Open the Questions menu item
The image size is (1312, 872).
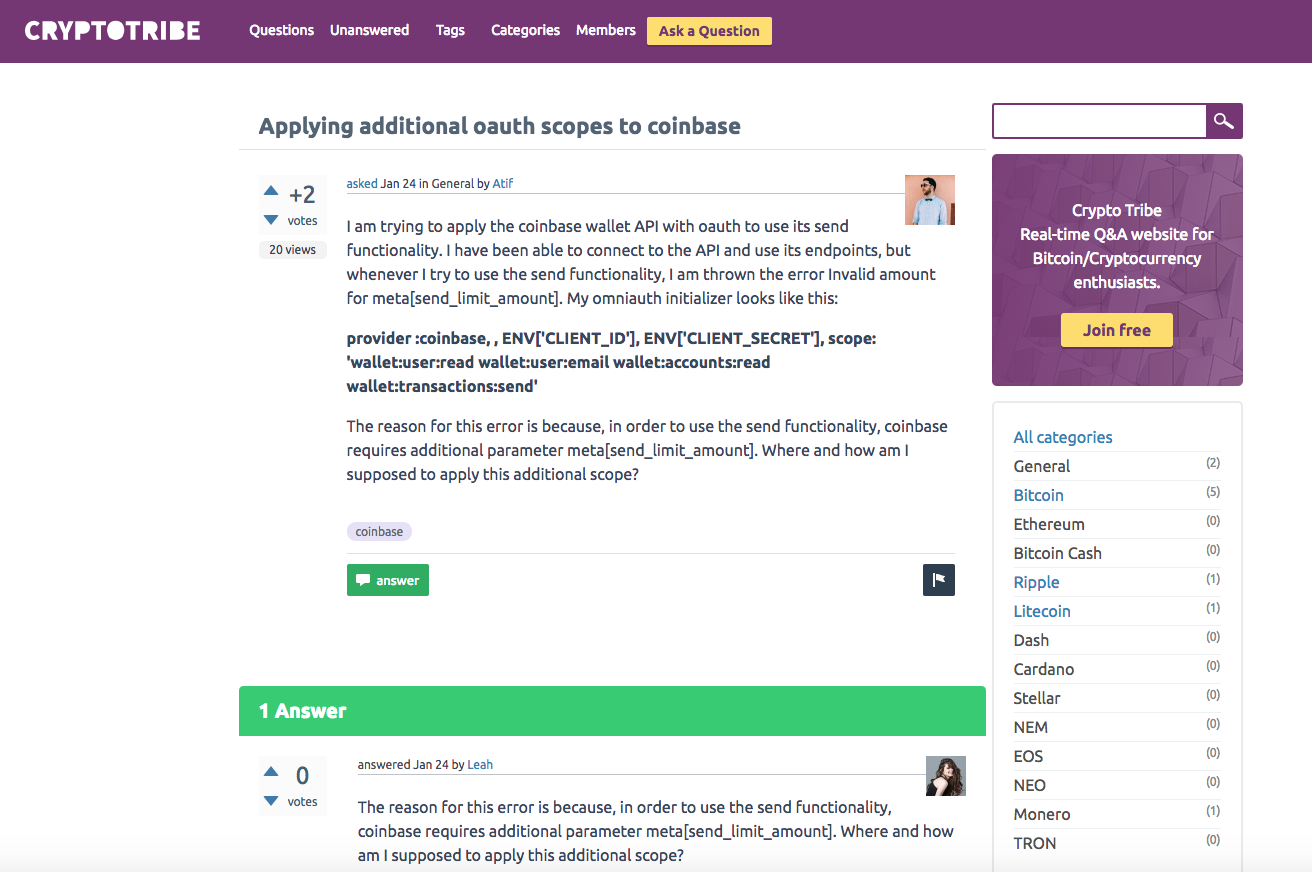(x=282, y=30)
